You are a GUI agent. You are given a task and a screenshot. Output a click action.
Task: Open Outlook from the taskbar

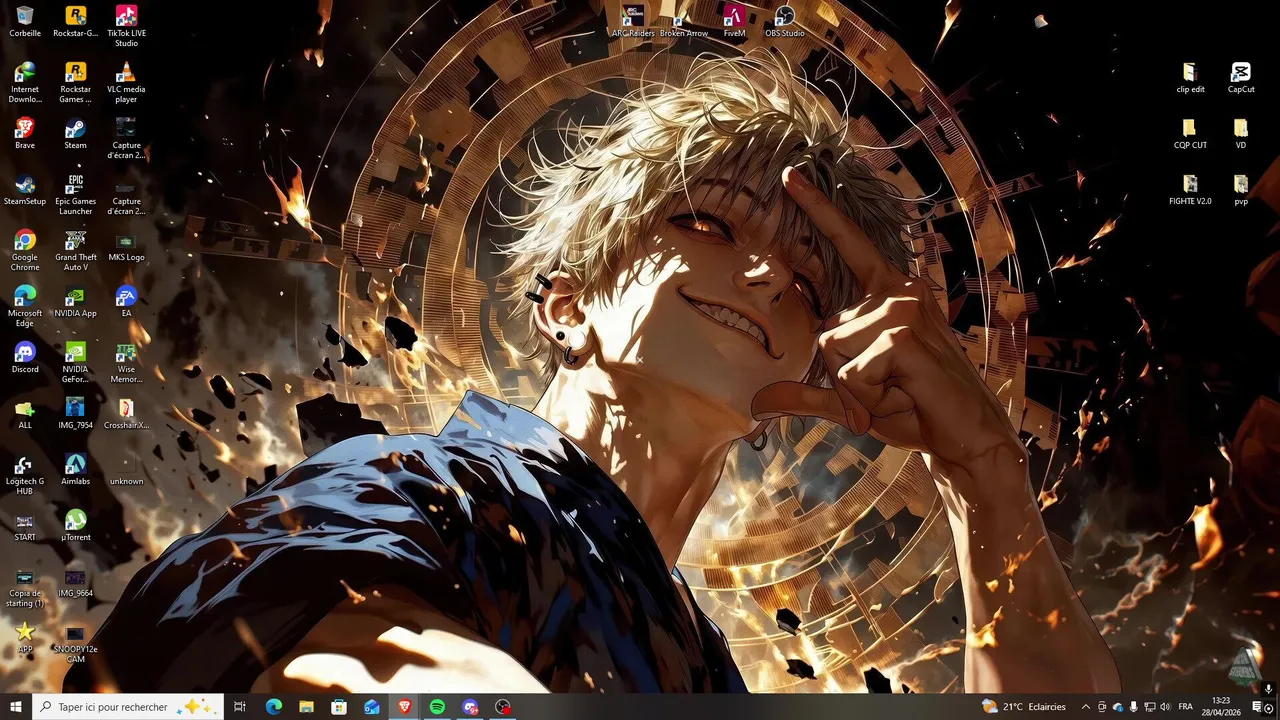pos(372,707)
